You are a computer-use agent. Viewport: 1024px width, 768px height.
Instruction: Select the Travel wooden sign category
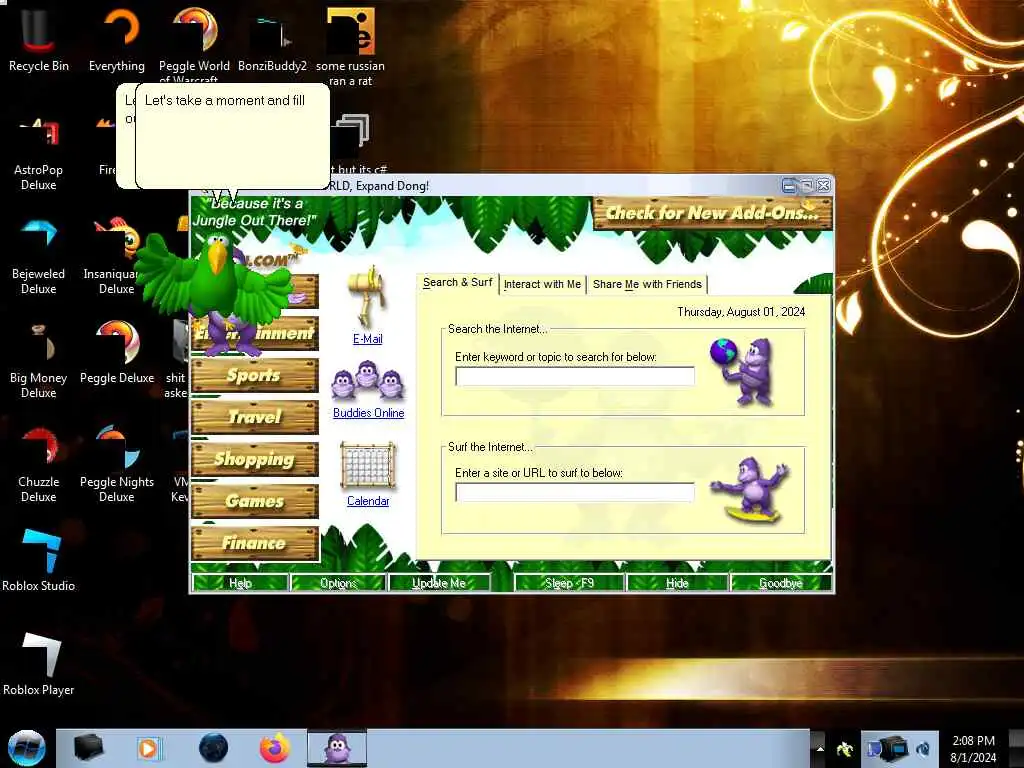click(x=255, y=417)
